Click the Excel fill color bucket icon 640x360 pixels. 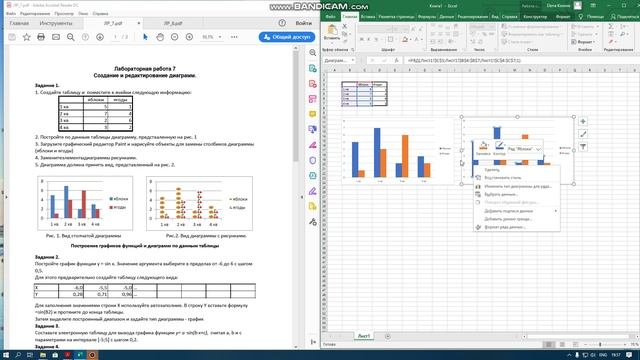(x=405, y=40)
